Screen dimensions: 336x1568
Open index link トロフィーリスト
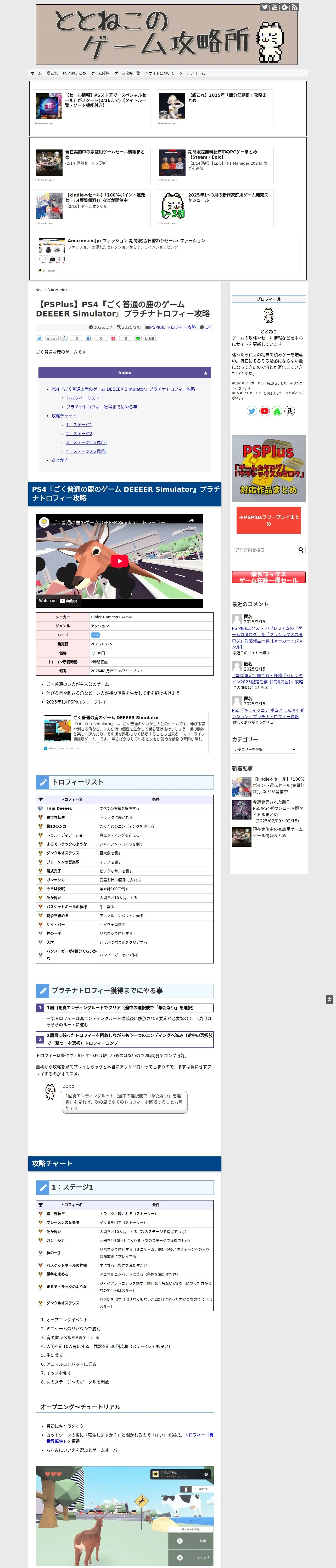83,398
